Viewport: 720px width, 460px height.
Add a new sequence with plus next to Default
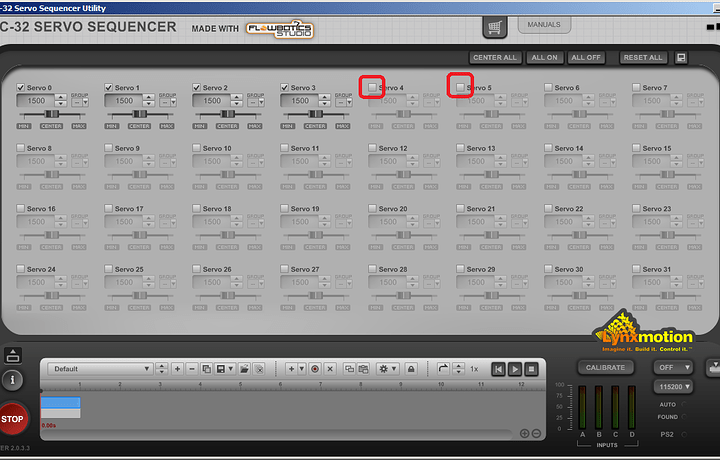[178, 369]
